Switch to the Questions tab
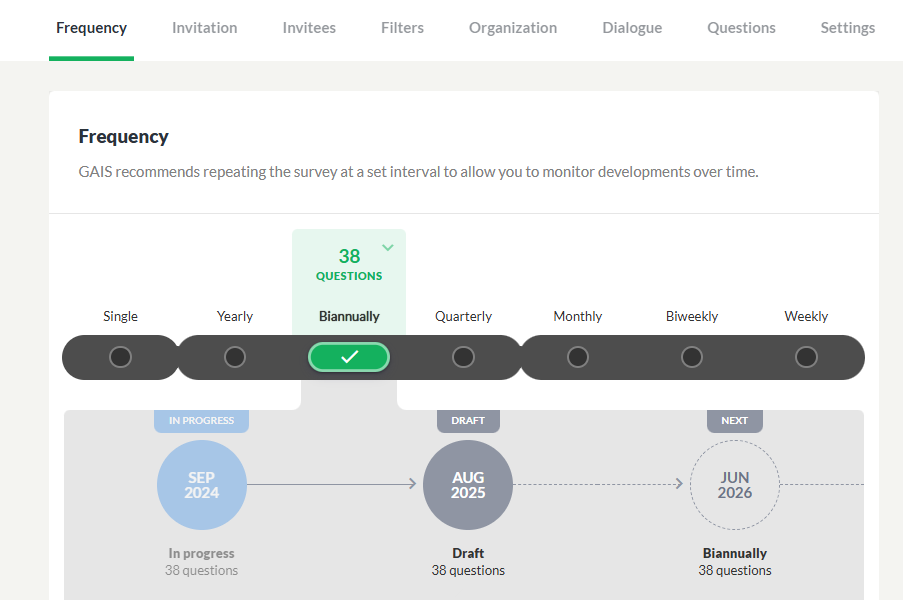The image size is (903, 600). 741,28
